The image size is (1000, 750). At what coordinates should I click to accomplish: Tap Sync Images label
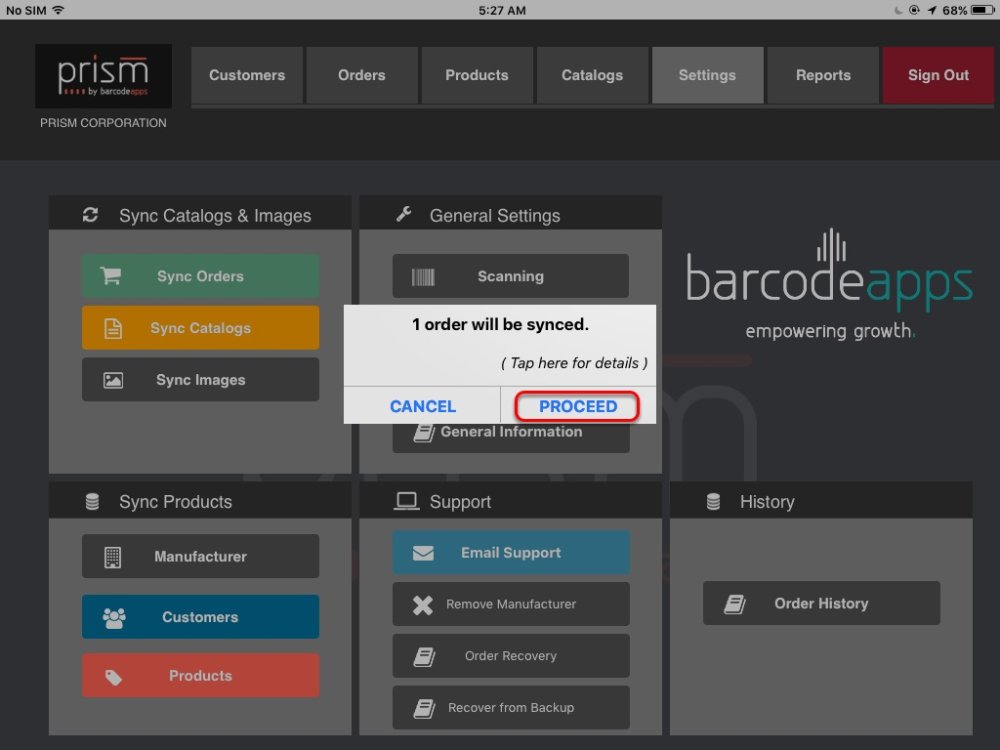200,380
